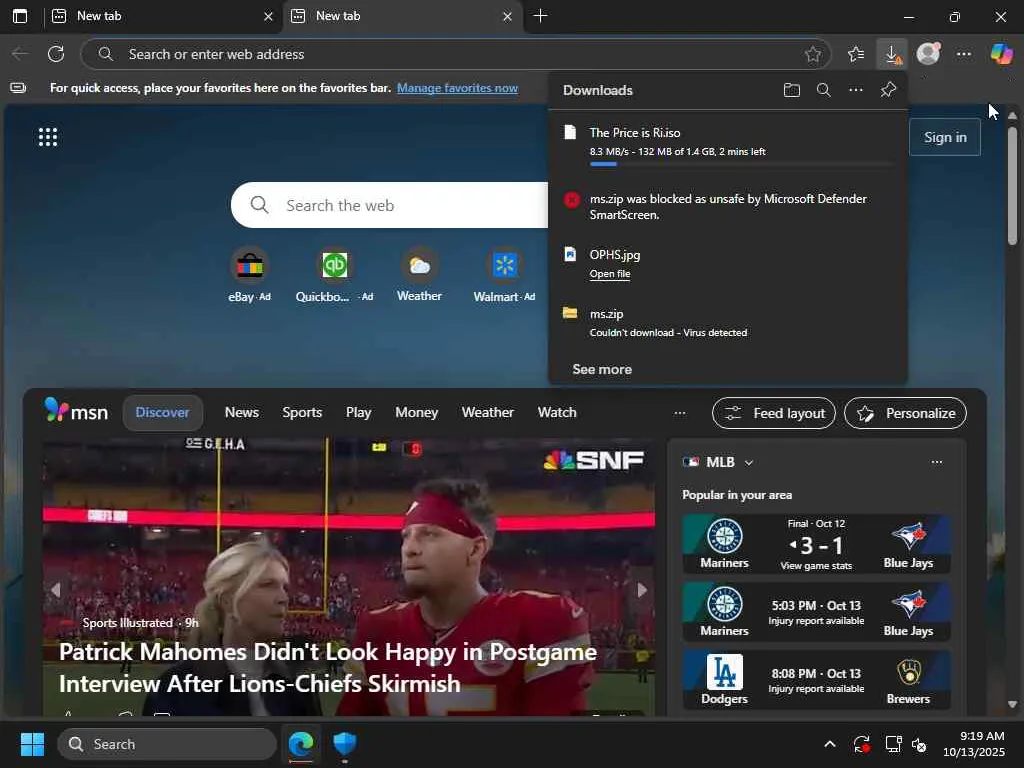Viewport: 1024px width, 768px height.
Task: Open MLB card more options menu
Action: 936,462
